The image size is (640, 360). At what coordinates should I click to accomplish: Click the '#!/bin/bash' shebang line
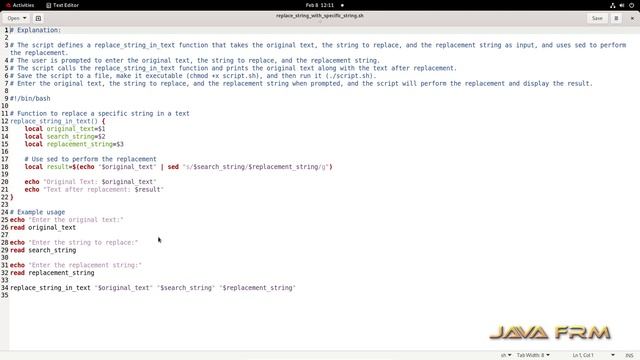[30, 98]
